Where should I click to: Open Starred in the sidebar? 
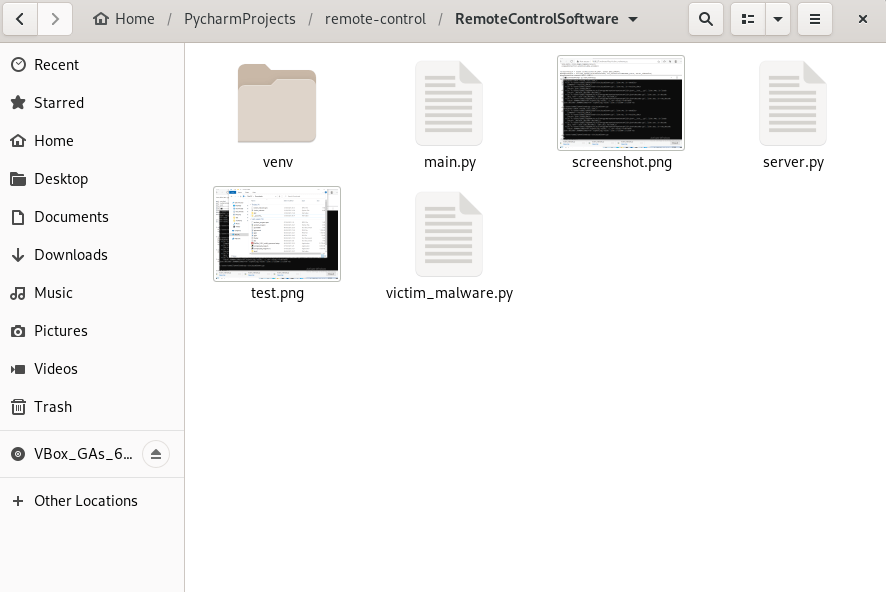tap(59, 103)
